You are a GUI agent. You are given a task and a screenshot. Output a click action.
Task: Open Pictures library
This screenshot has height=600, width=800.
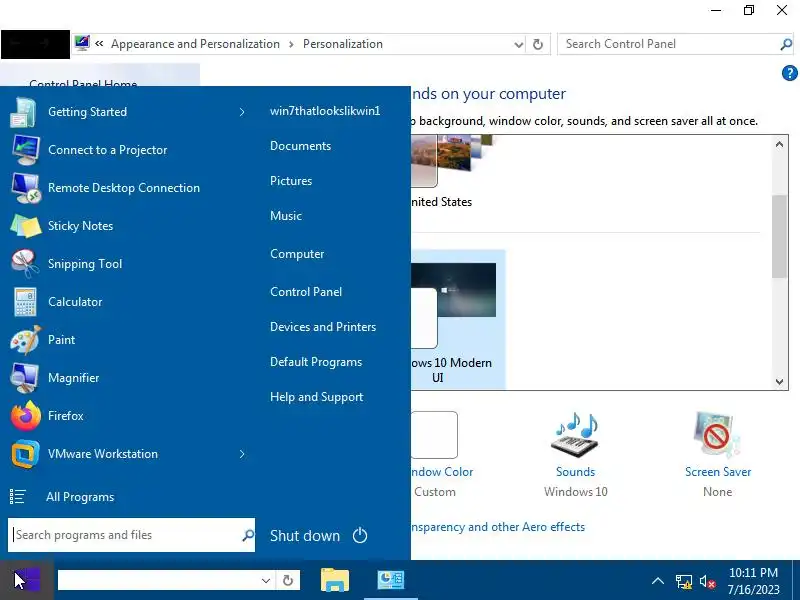click(291, 181)
